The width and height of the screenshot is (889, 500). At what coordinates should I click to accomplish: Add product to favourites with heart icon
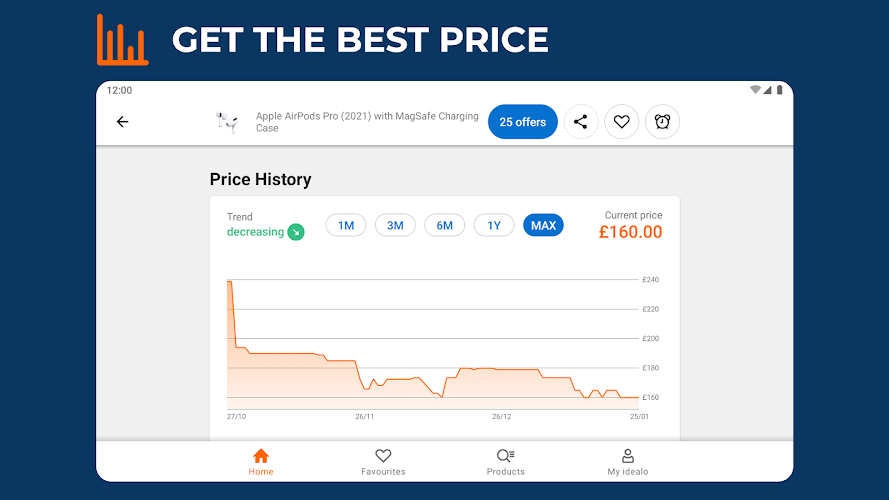621,122
